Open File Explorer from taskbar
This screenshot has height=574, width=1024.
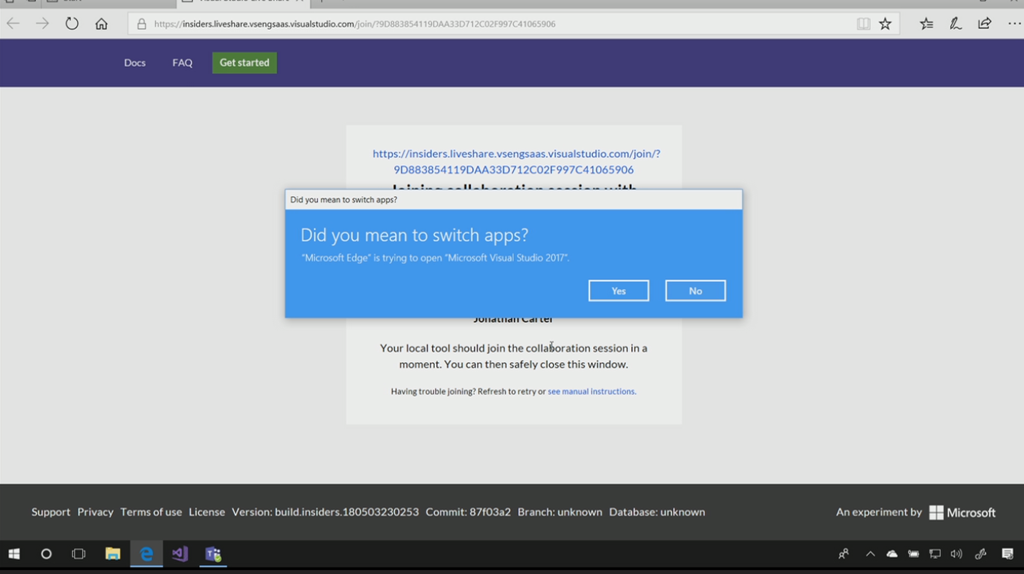pos(112,554)
